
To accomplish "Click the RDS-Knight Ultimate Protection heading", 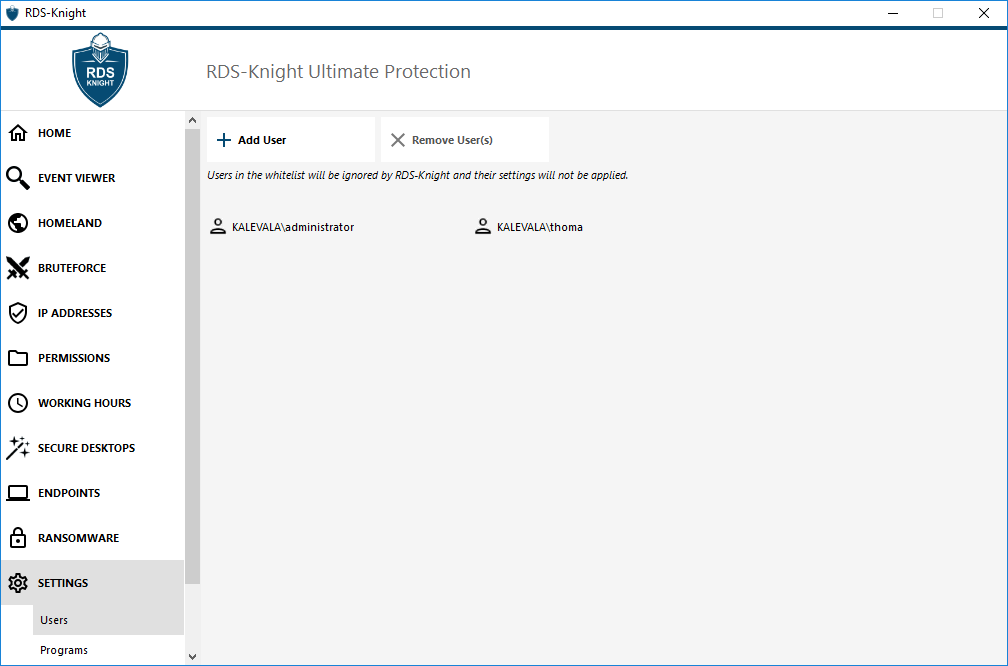I will click(x=338, y=71).
